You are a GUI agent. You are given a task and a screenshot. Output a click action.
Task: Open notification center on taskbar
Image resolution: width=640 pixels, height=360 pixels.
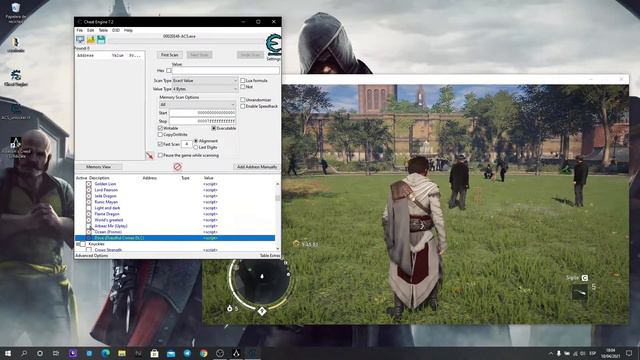tap(629, 353)
